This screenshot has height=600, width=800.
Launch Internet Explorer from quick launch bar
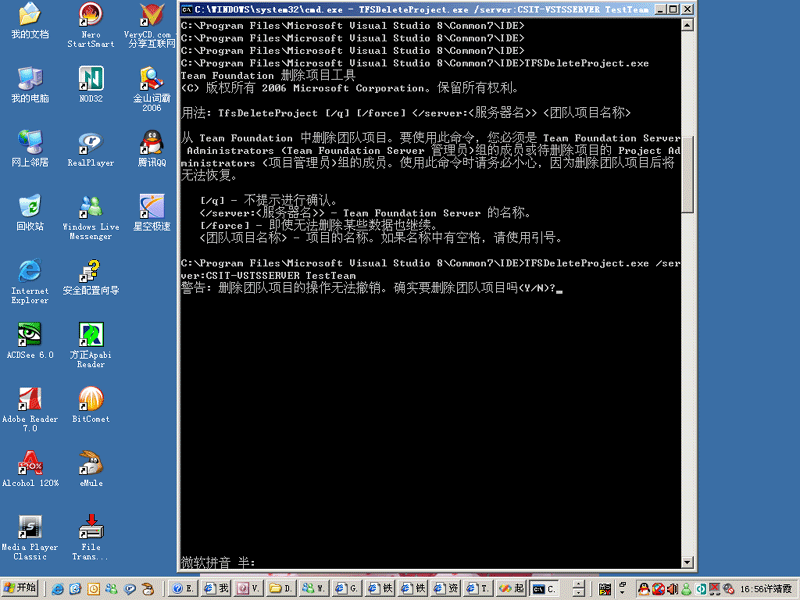tap(58, 589)
